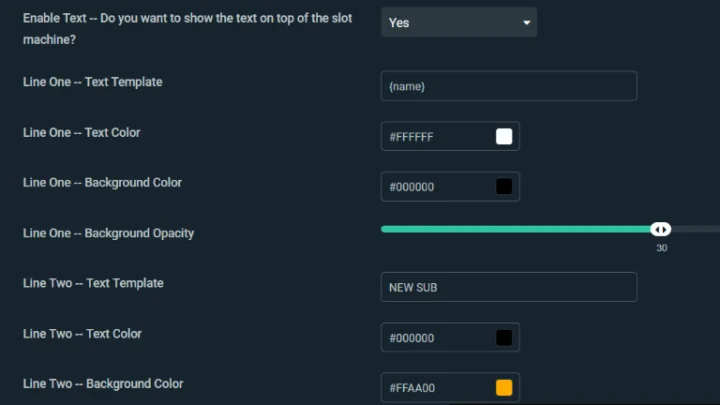The image size is (720, 405).
Task: Click the Line One Text Template field
Action: coord(508,87)
